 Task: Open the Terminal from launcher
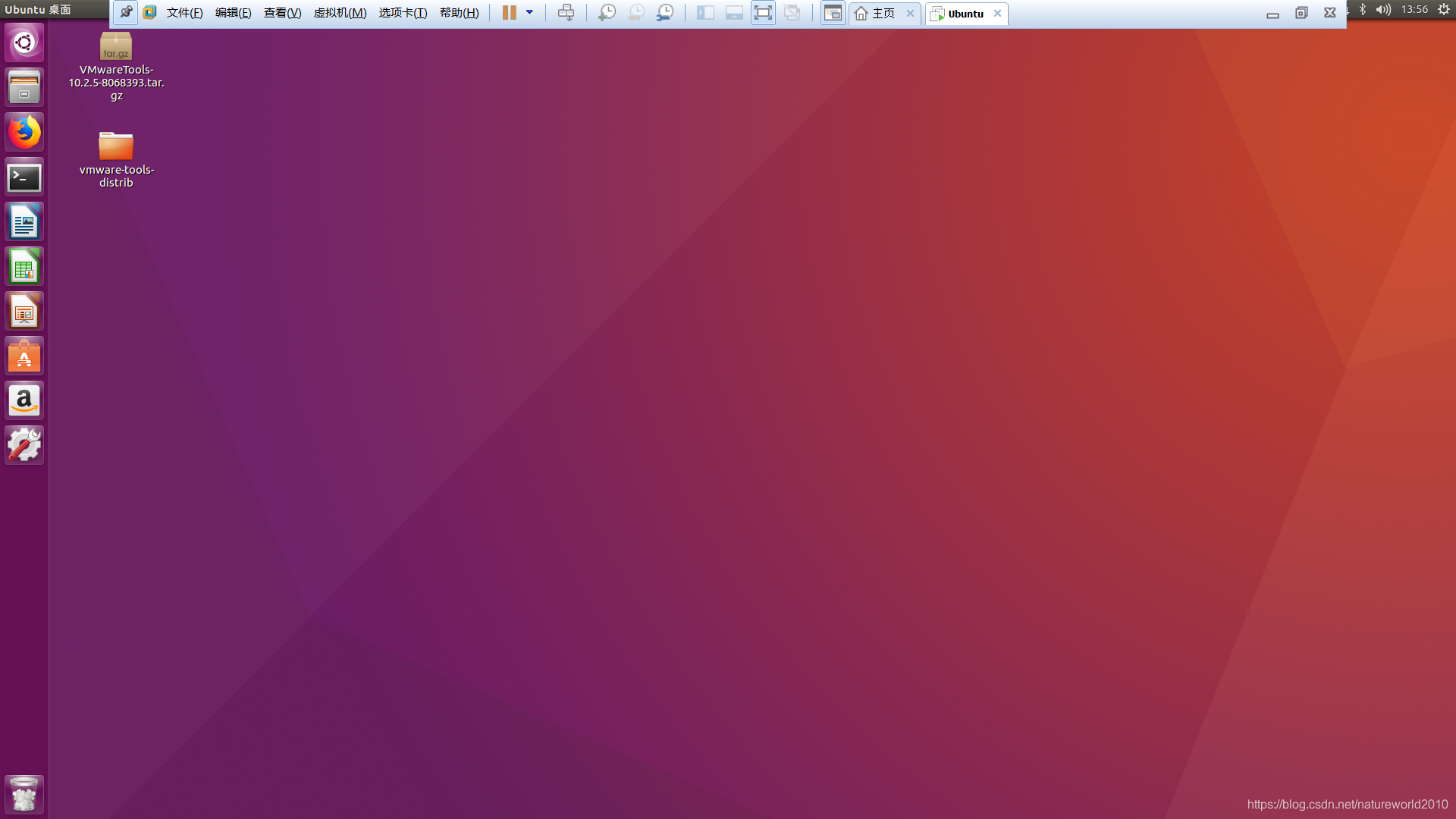24,177
